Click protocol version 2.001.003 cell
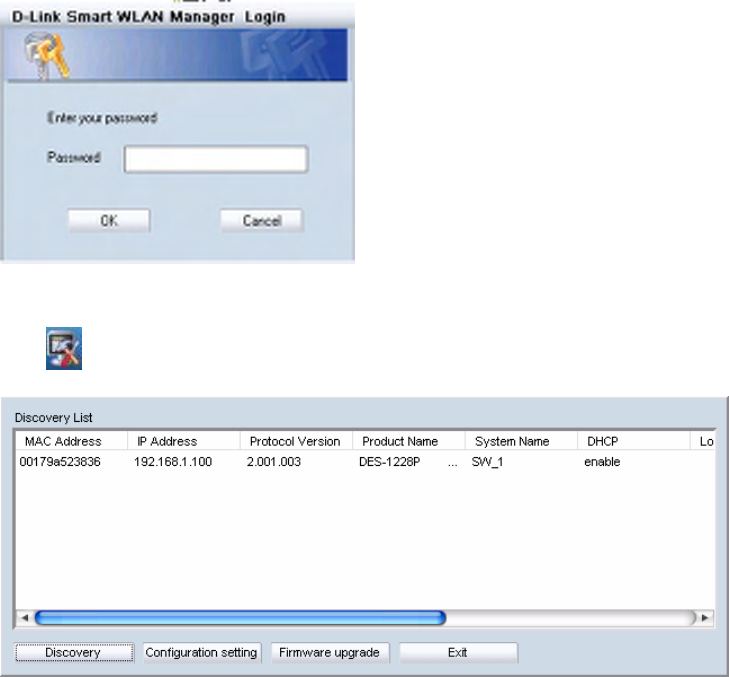Screen dimensions: 729x677 274,462
